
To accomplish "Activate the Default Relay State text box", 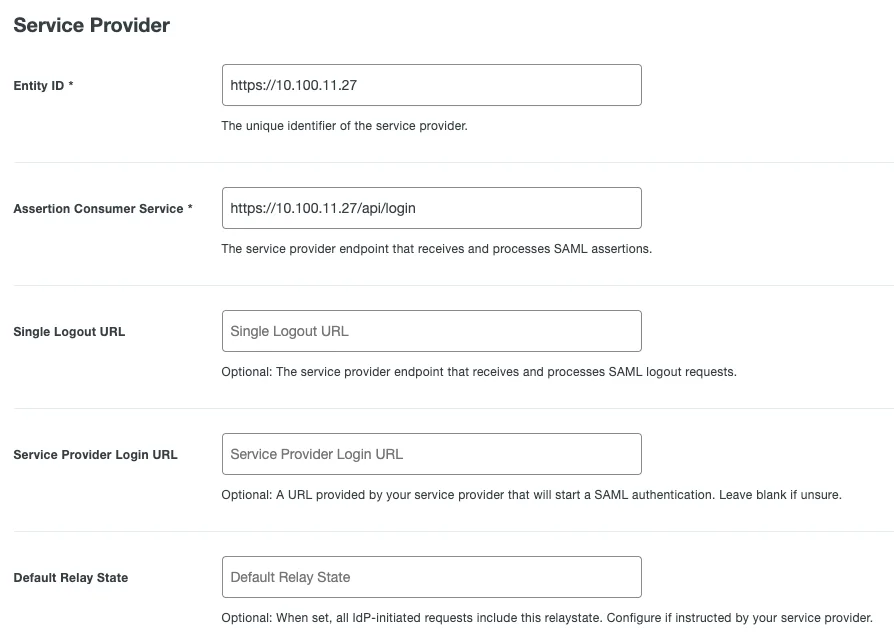I will click(432, 577).
